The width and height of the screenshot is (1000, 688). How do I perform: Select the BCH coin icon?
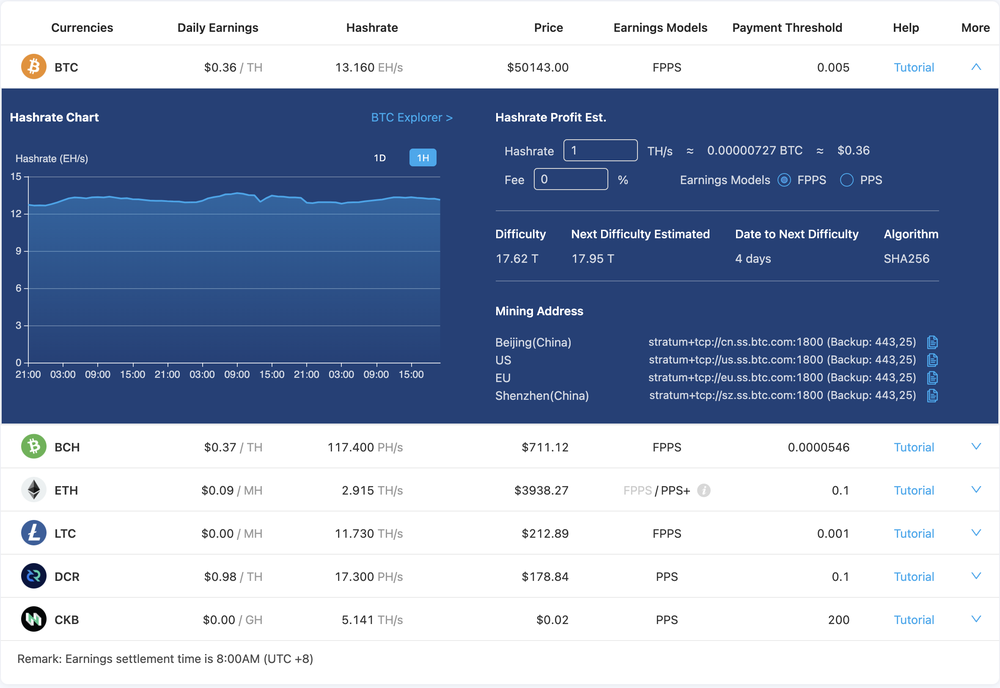tap(33, 446)
